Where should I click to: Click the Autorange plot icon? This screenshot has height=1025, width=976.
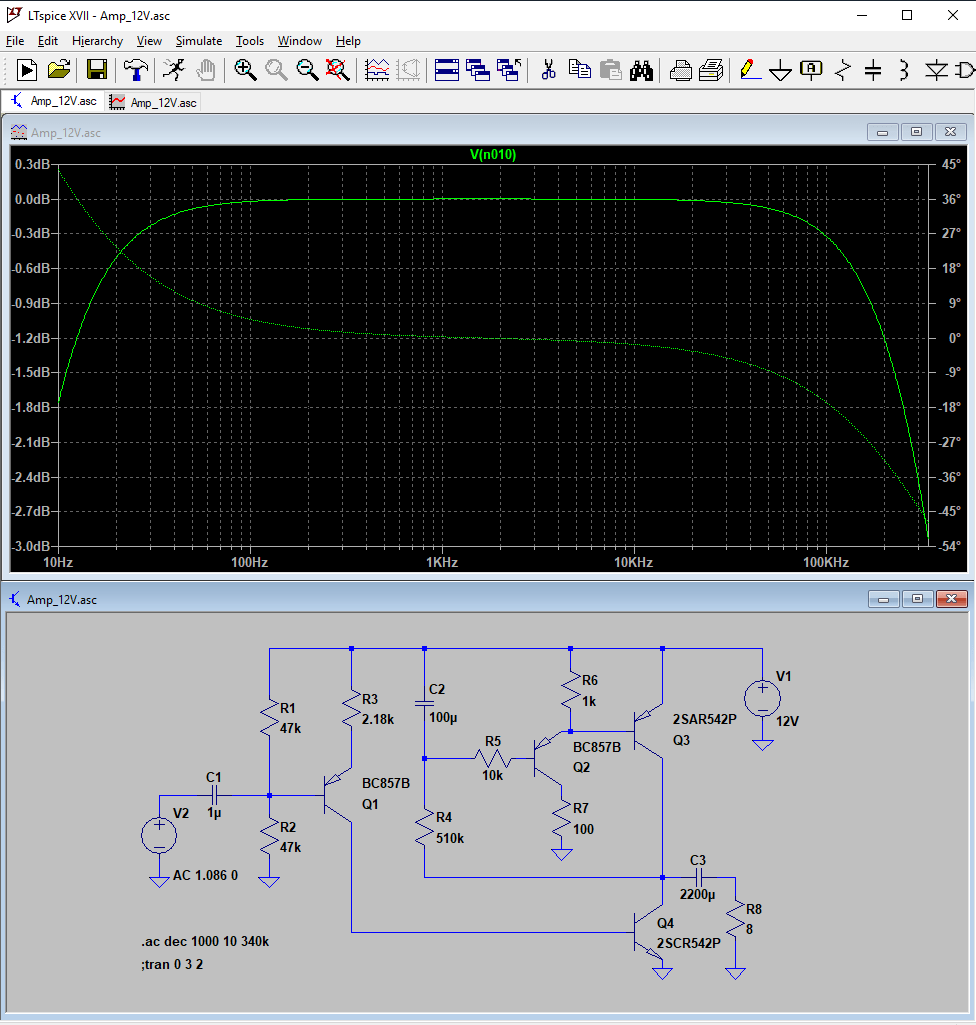click(377, 70)
